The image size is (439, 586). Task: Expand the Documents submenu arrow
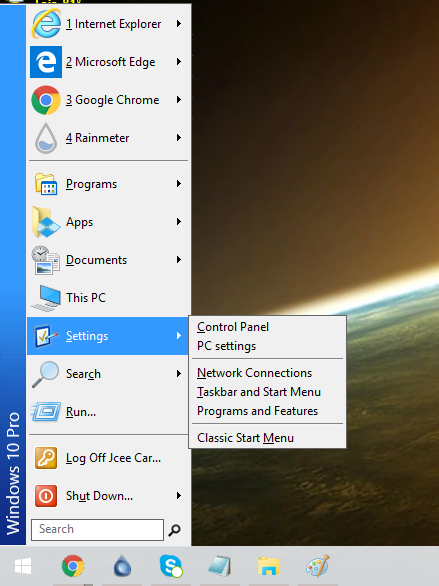[179, 259]
